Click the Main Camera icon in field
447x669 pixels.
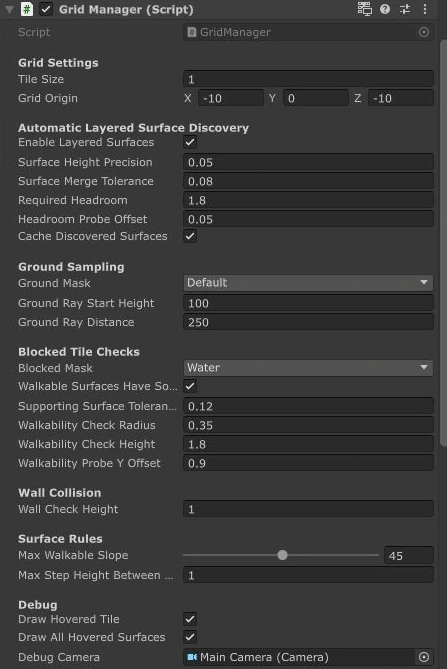[x=192, y=657]
